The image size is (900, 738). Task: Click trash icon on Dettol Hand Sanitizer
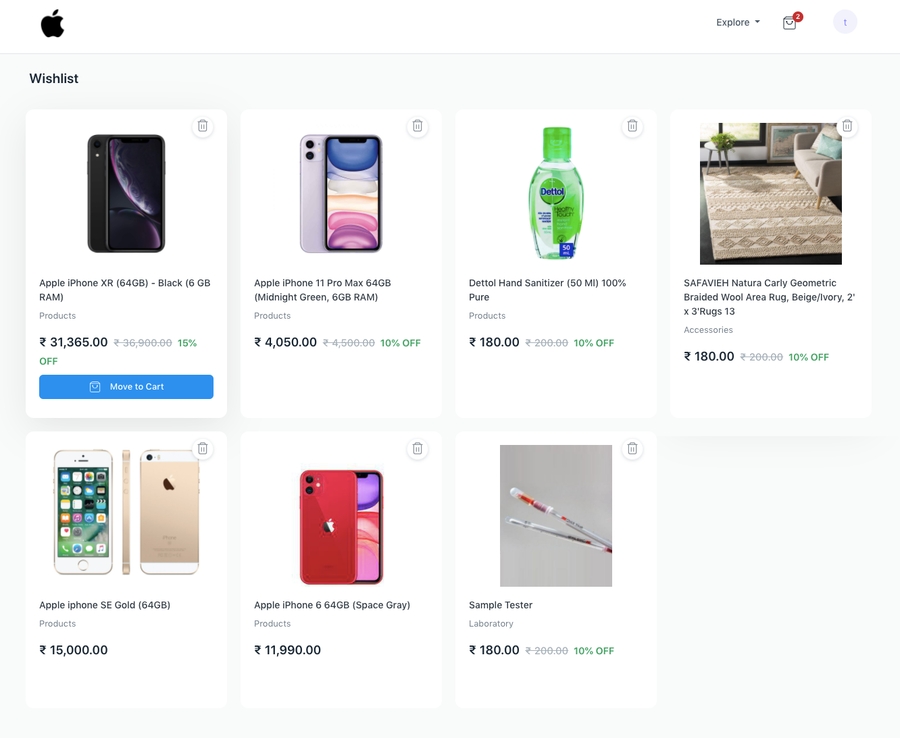(632, 126)
